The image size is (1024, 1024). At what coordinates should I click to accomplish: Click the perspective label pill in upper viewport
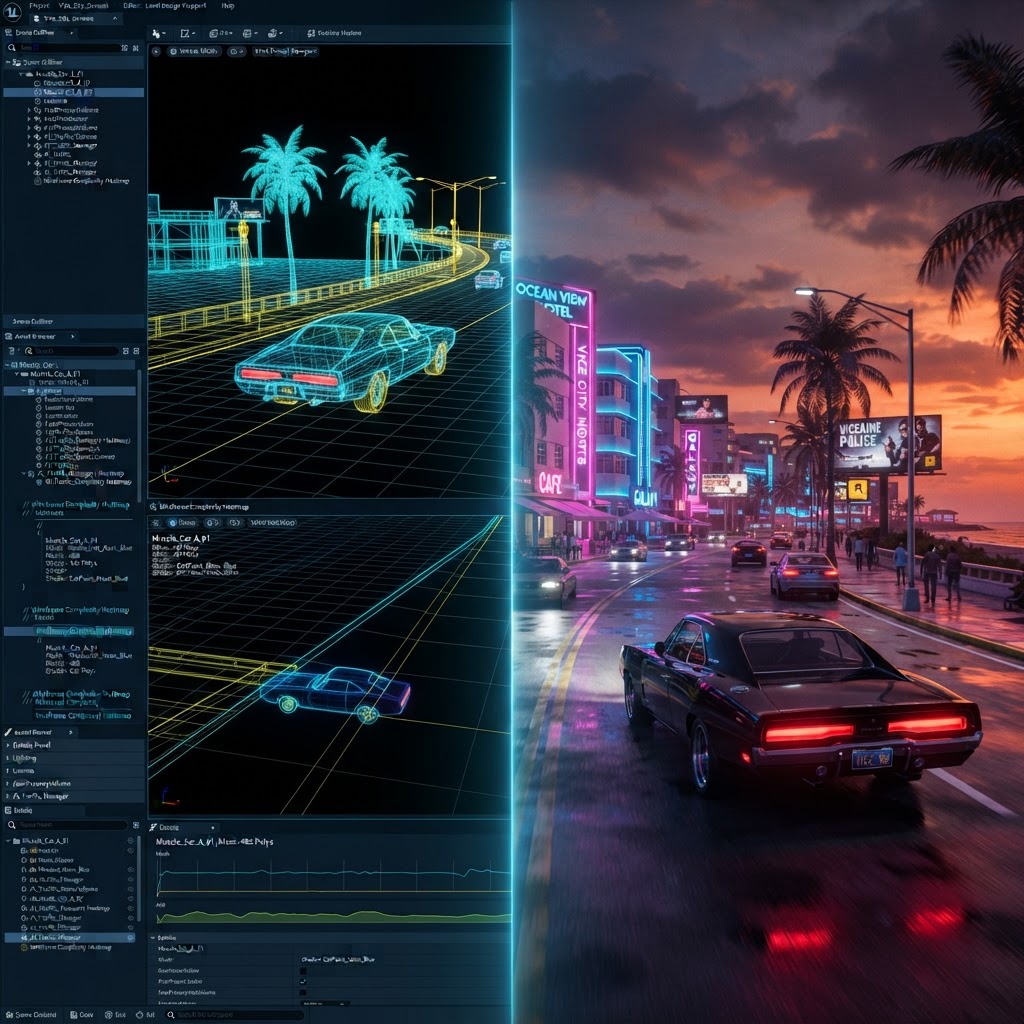285,52
